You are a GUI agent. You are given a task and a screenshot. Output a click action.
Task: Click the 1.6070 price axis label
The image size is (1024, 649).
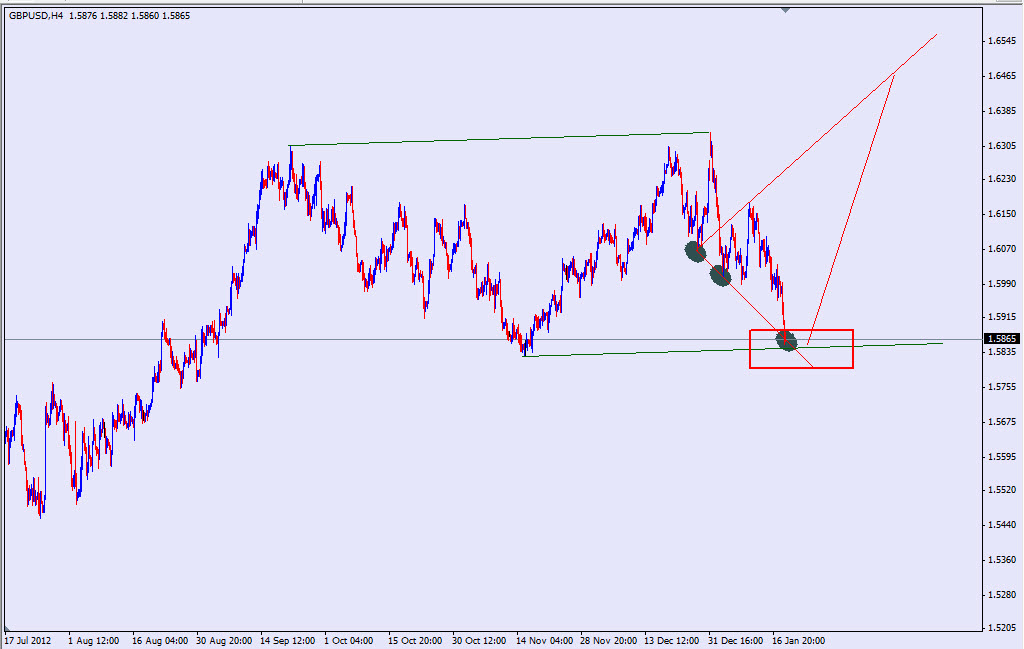pyautogui.click(x=1002, y=249)
